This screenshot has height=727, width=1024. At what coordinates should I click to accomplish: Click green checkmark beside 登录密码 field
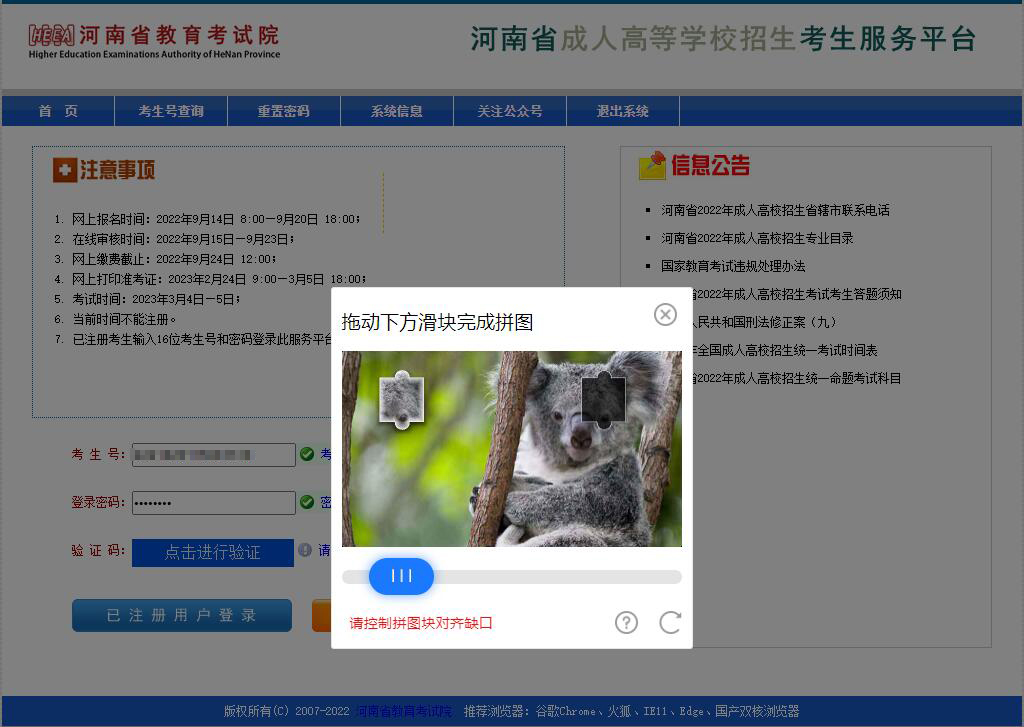(x=307, y=502)
